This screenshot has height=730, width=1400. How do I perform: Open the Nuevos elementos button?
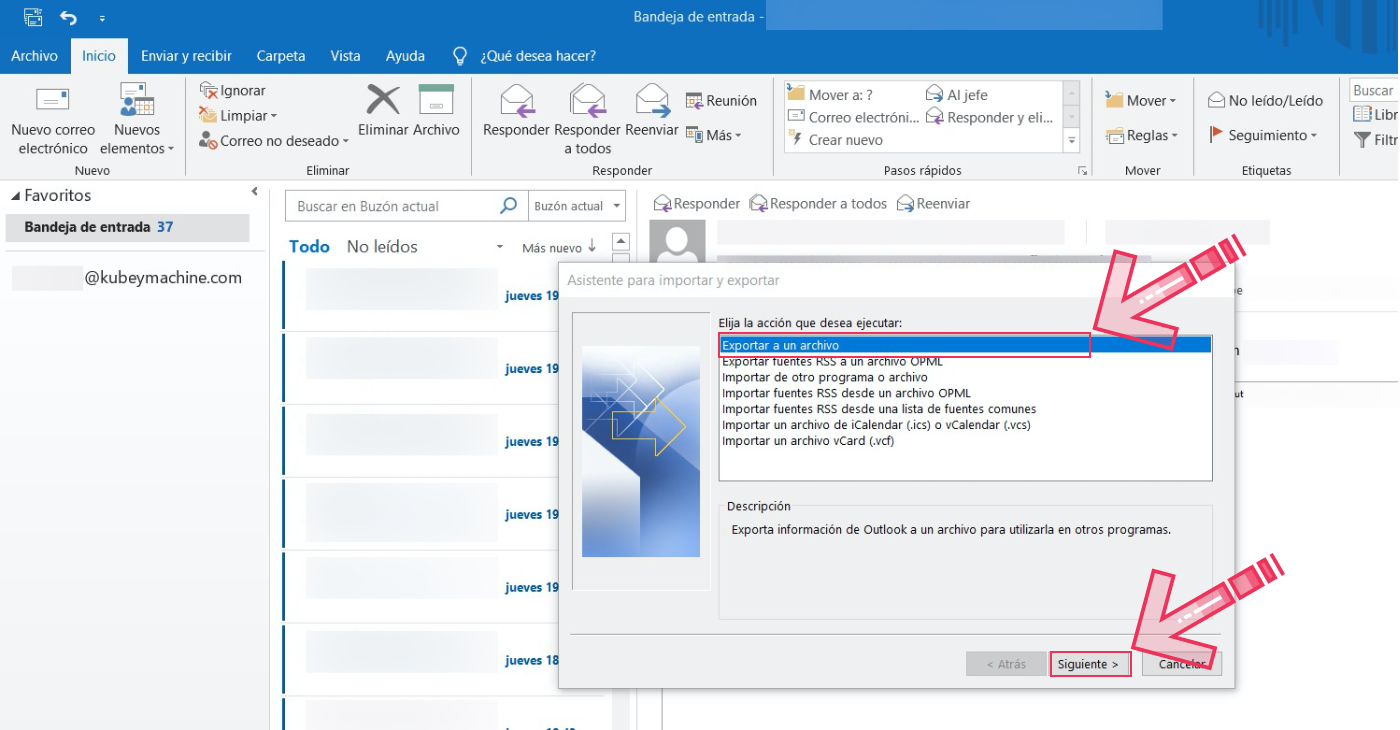(x=137, y=120)
